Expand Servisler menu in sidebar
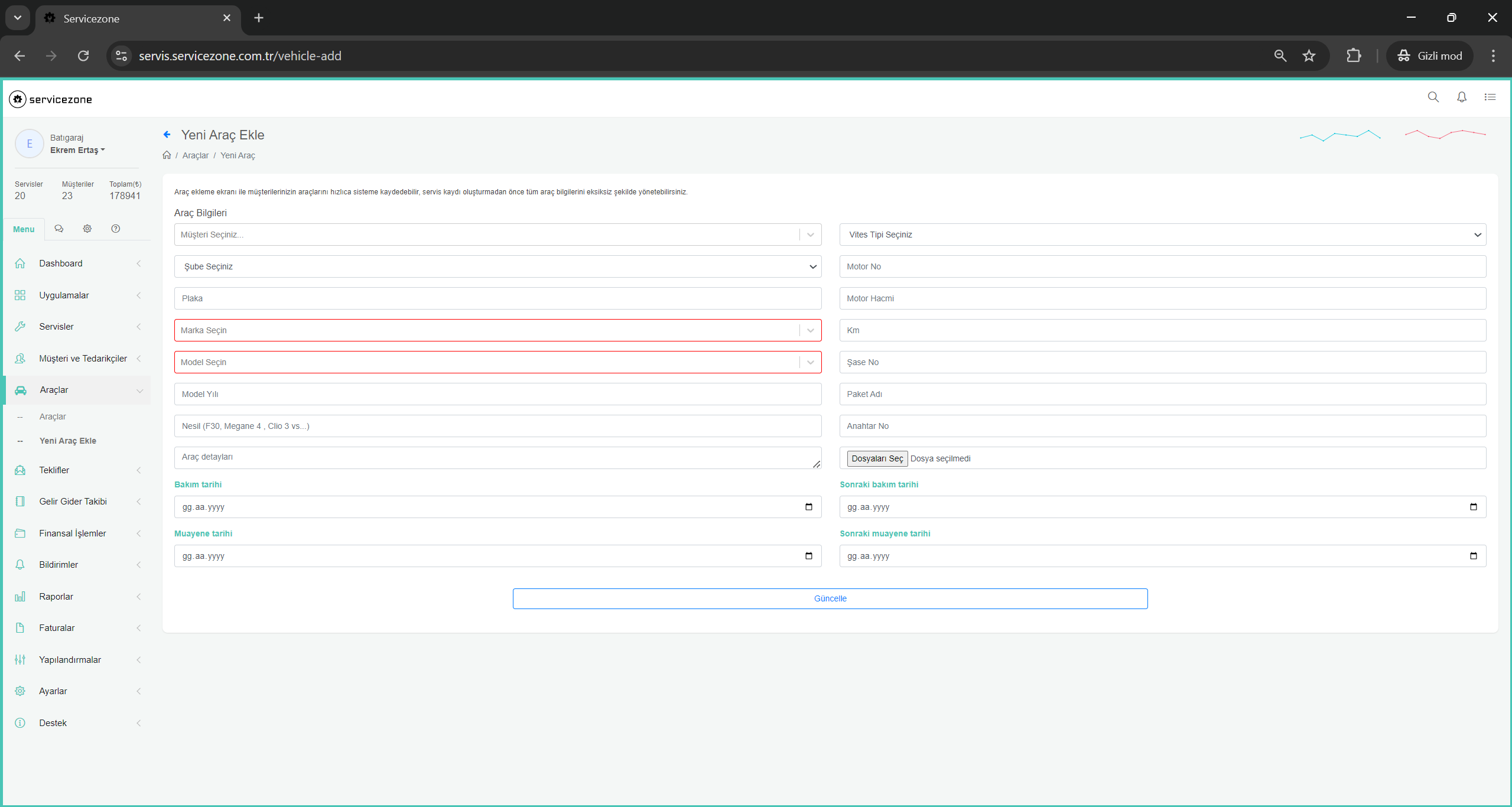The height and width of the screenshot is (807, 1512). pyautogui.click(x=57, y=327)
